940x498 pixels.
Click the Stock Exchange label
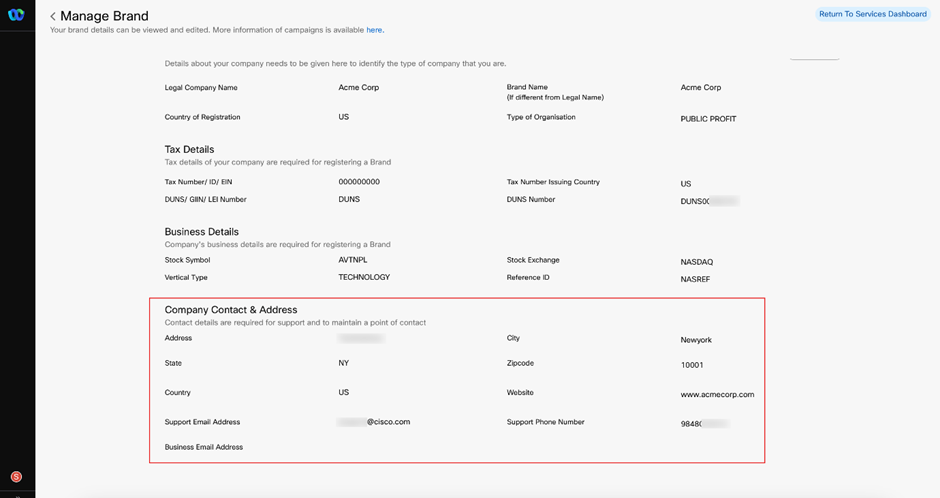click(533, 260)
